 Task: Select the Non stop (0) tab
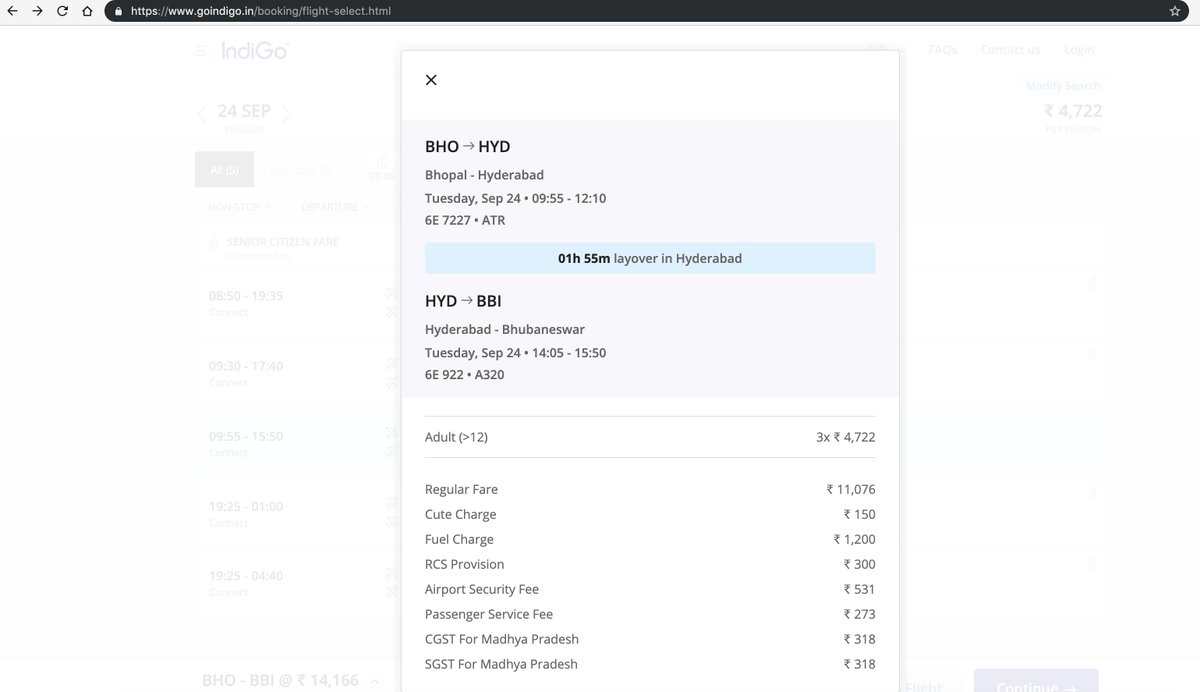point(301,170)
